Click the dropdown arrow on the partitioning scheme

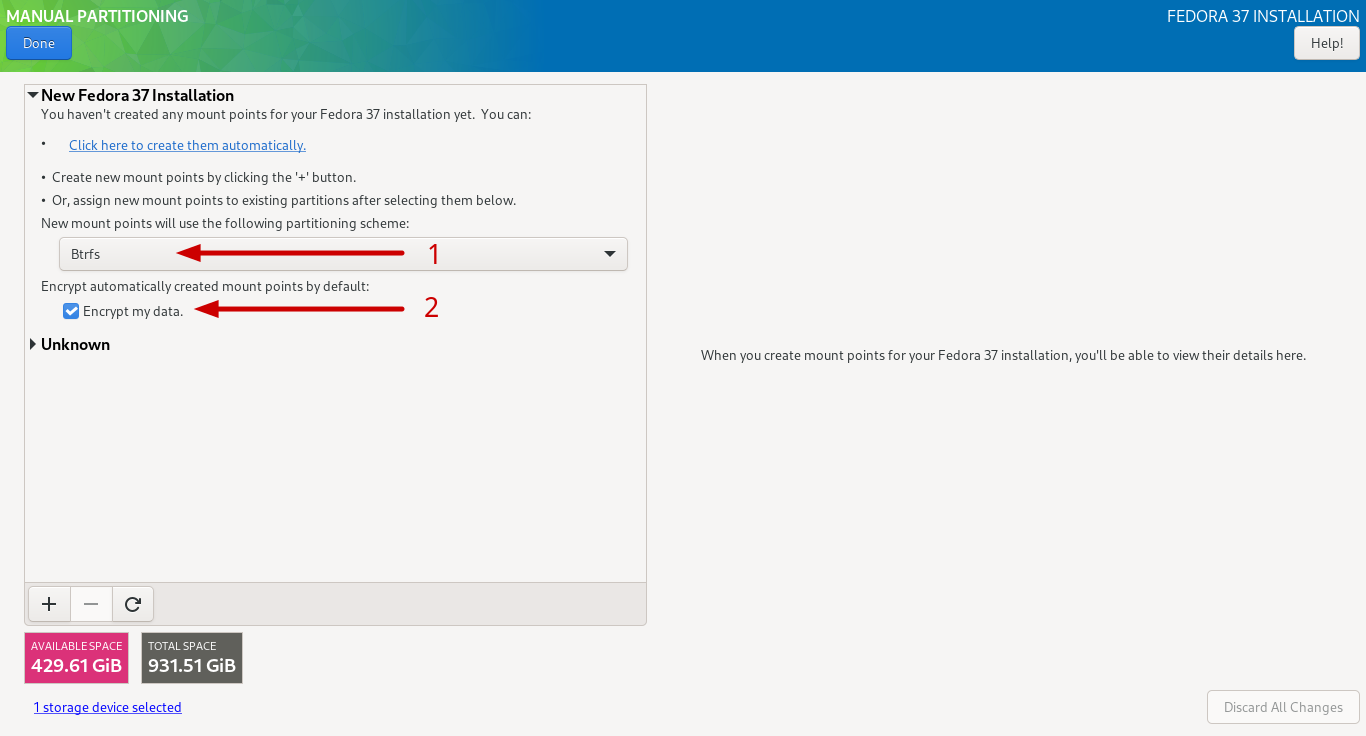point(610,254)
